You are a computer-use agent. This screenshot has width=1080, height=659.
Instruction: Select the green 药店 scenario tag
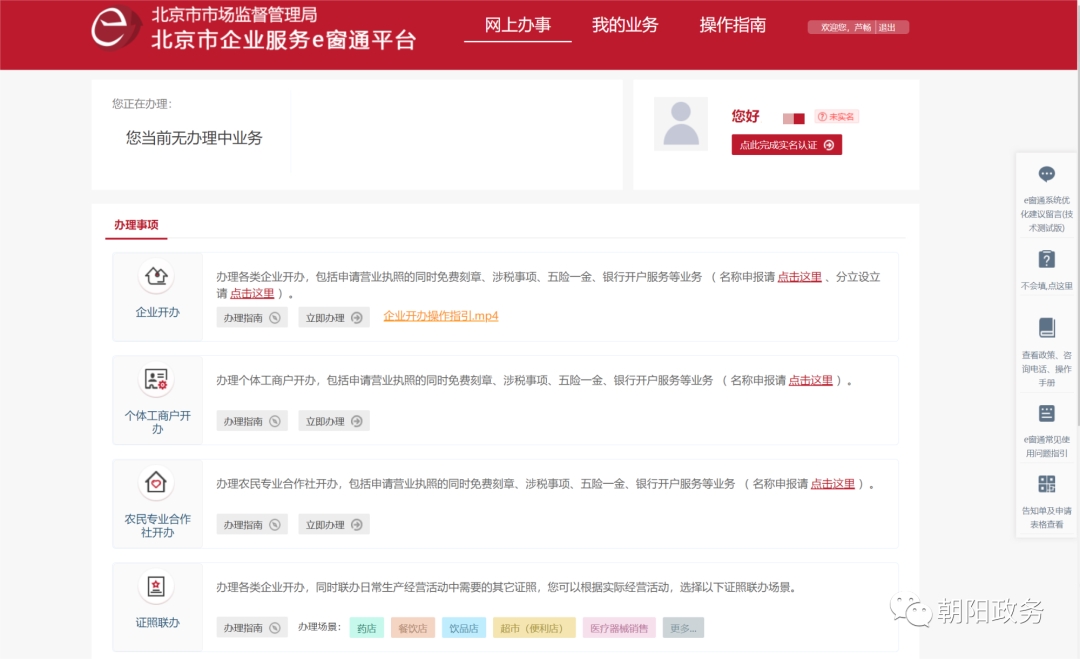coord(366,629)
